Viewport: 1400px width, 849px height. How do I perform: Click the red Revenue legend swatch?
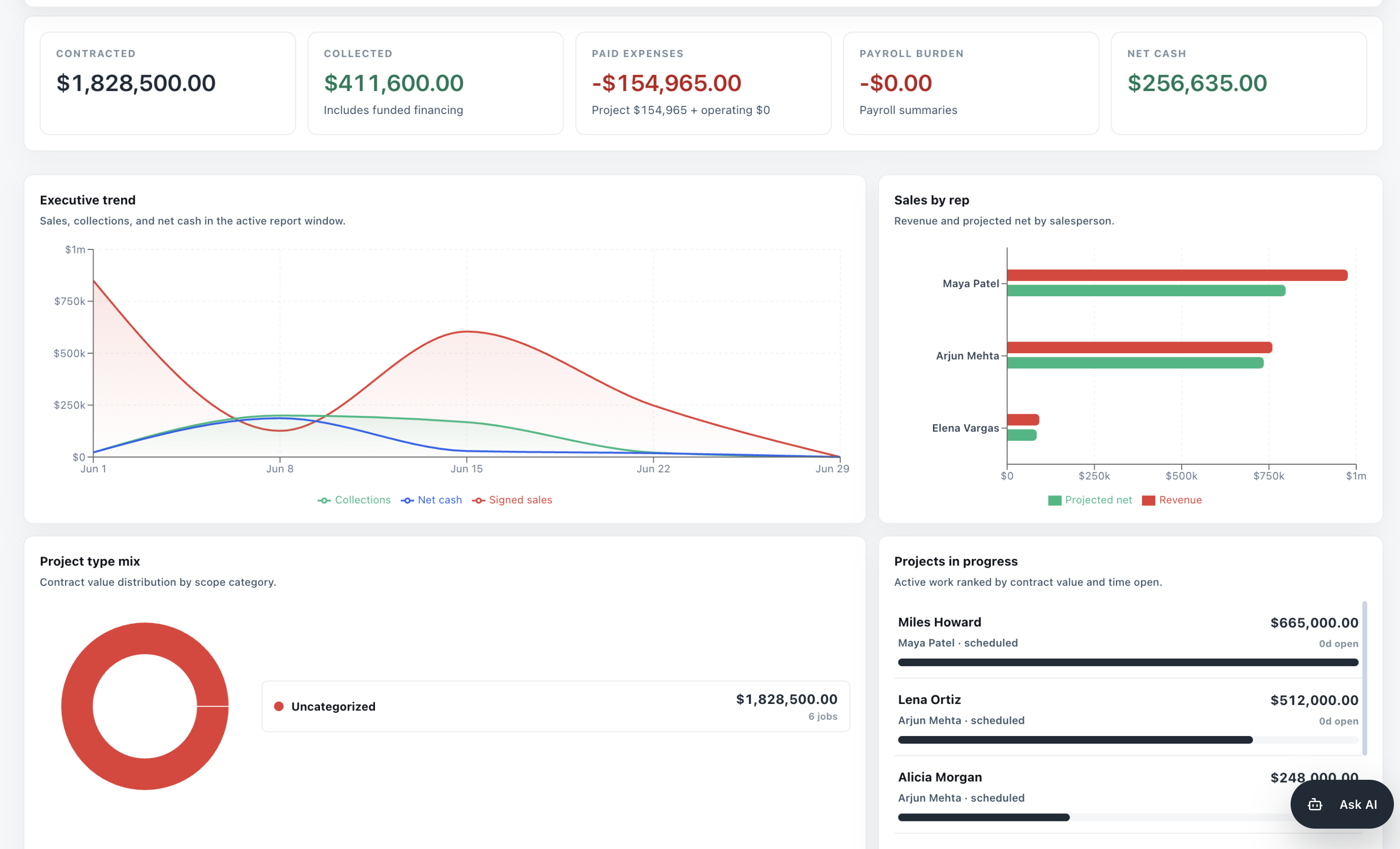coord(1148,500)
